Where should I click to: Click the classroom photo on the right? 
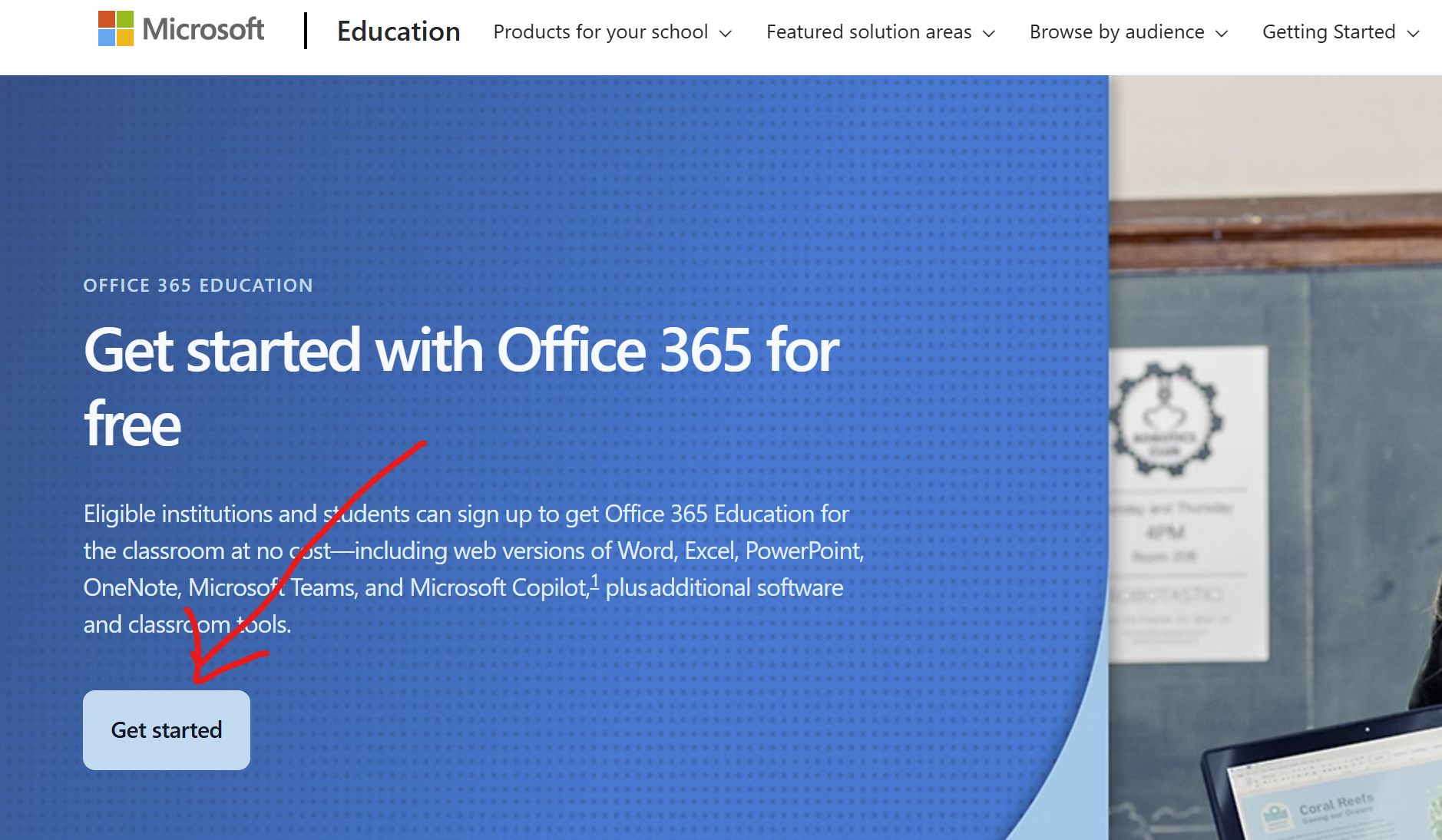[x=1275, y=458]
